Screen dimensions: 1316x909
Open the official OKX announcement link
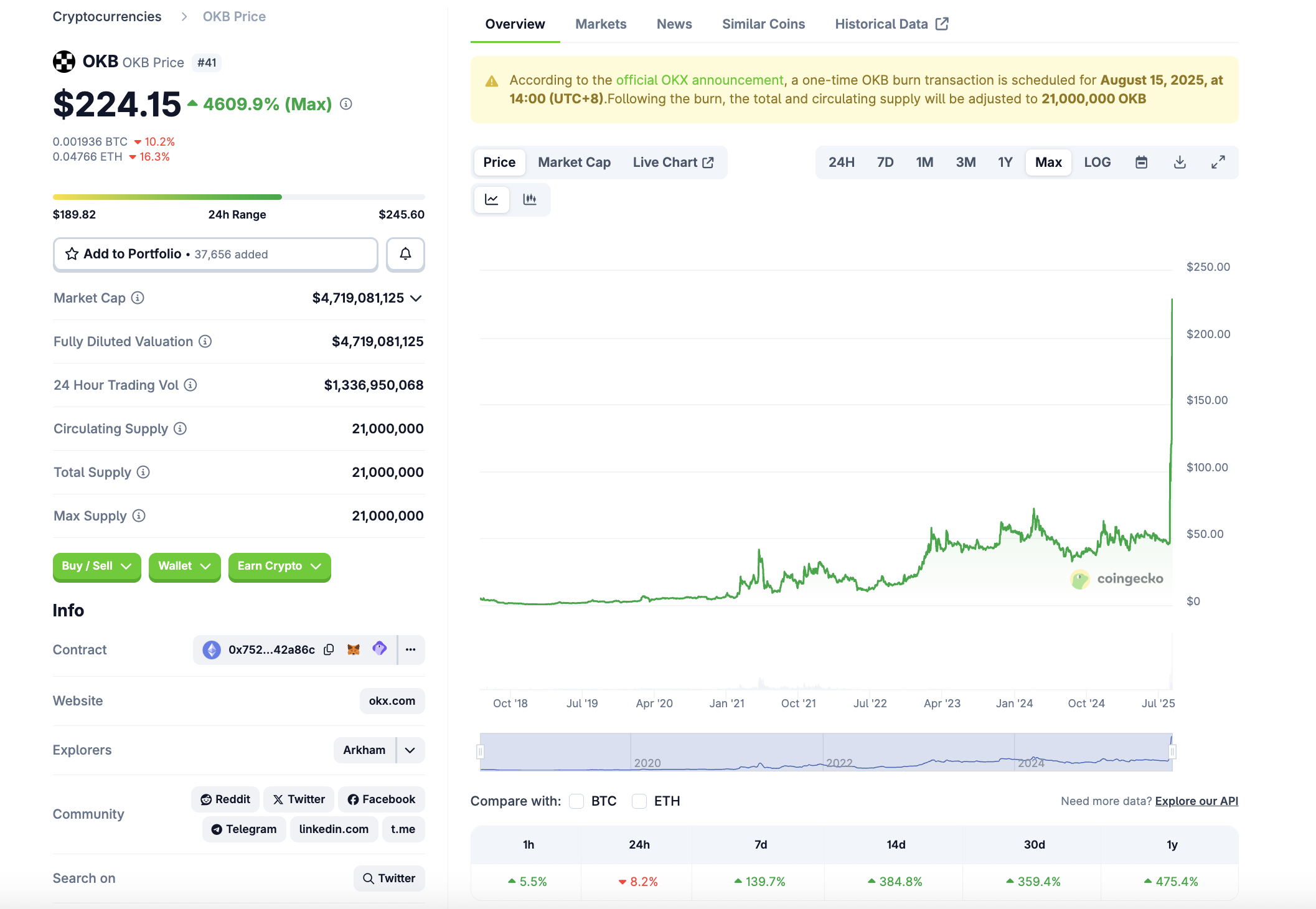(699, 80)
